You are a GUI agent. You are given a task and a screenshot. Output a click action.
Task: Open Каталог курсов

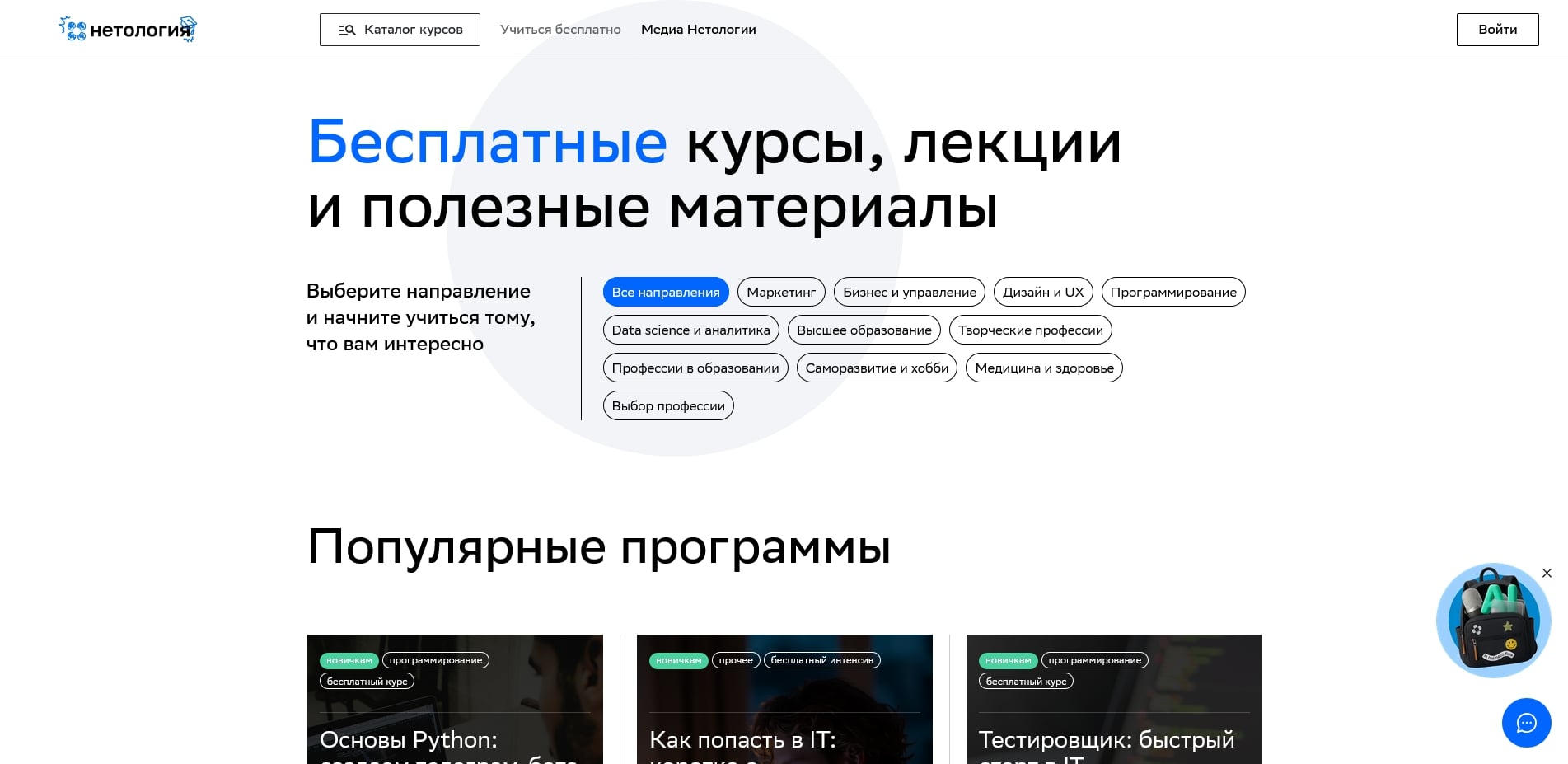[400, 29]
